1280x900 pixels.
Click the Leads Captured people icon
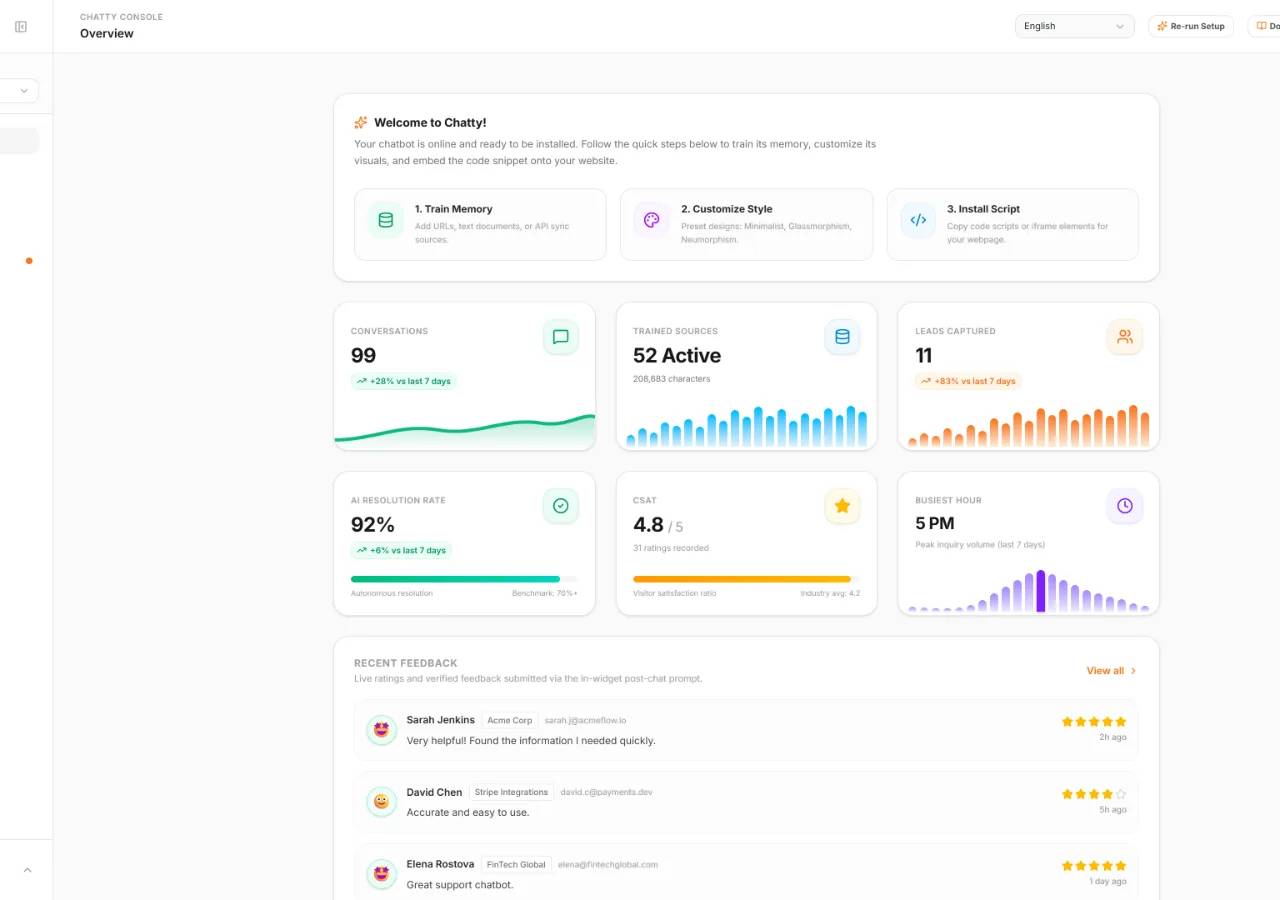[1125, 337]
